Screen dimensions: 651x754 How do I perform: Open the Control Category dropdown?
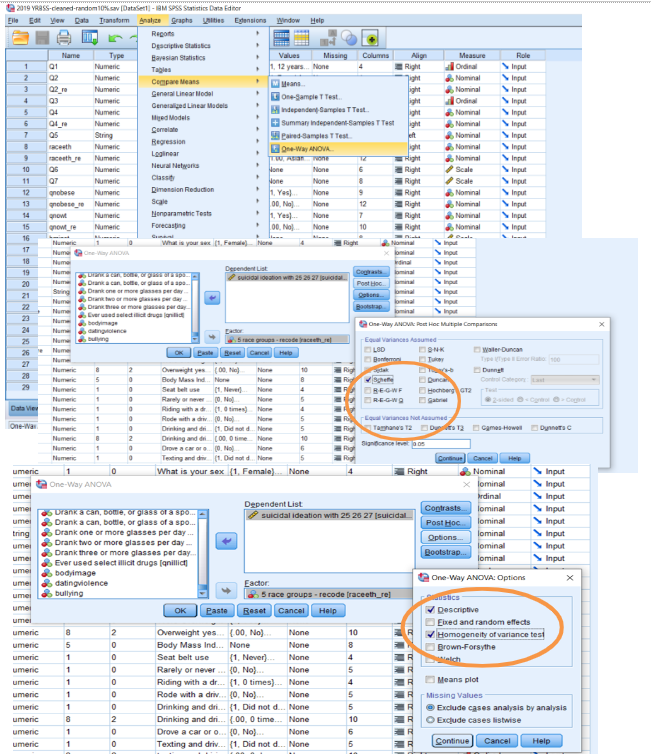point(565,379)
